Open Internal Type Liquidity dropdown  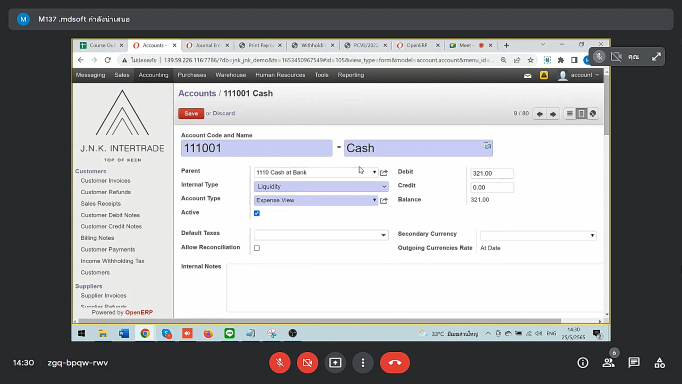coord(321,187)
